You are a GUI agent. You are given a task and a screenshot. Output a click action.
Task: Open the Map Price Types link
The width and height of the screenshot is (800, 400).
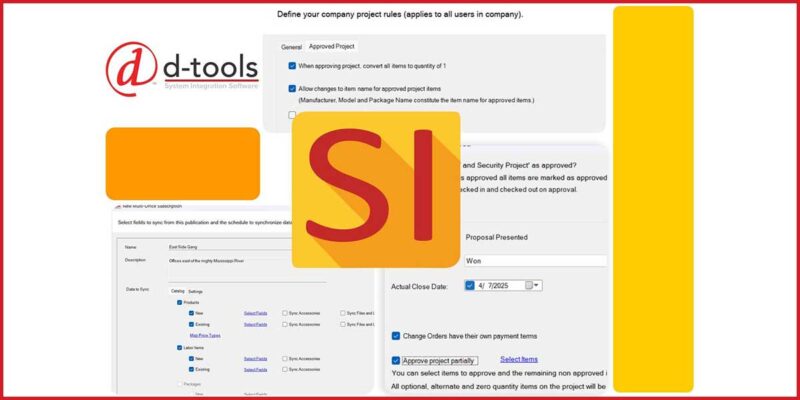point(205,336)
